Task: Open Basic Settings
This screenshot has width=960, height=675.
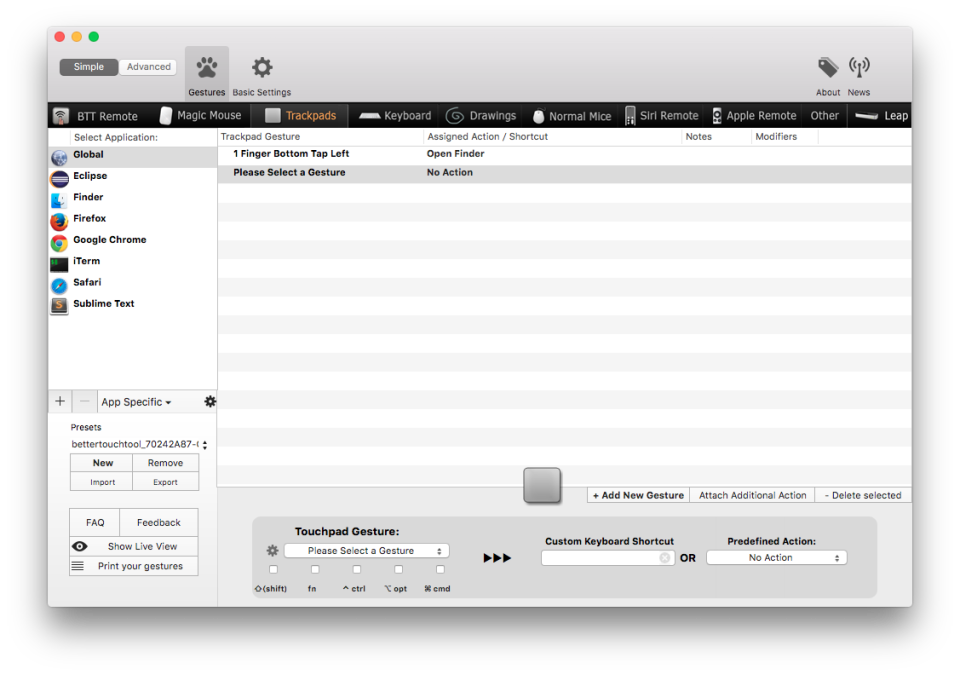Action: tap(260, 67)
